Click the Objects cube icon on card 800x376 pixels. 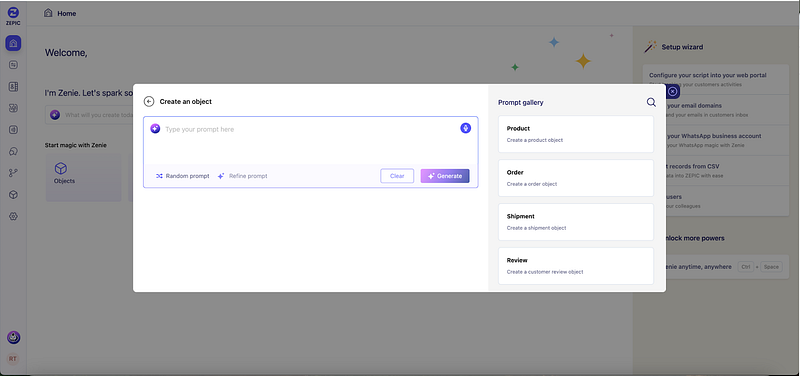click(x=61, y=168)
